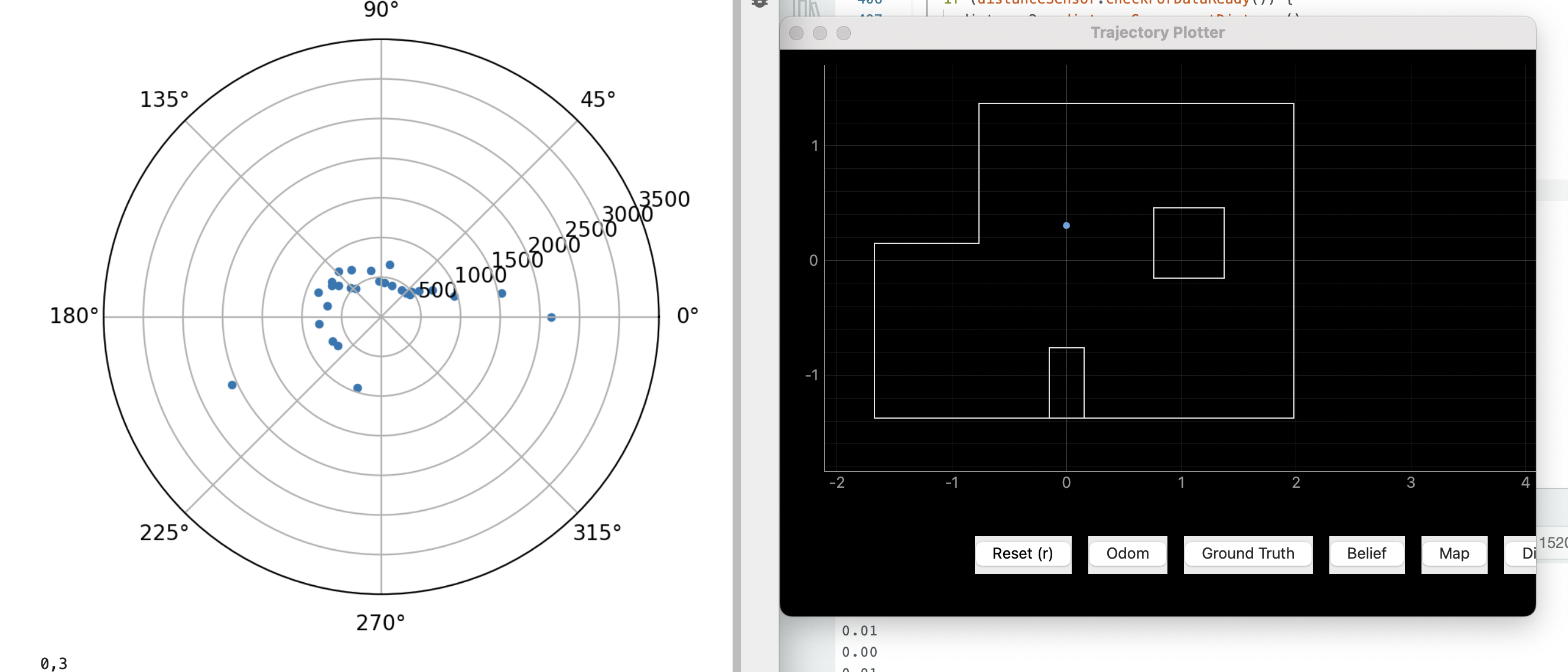Click the small rectangular obstacle at map bottom

(1066, 383)
